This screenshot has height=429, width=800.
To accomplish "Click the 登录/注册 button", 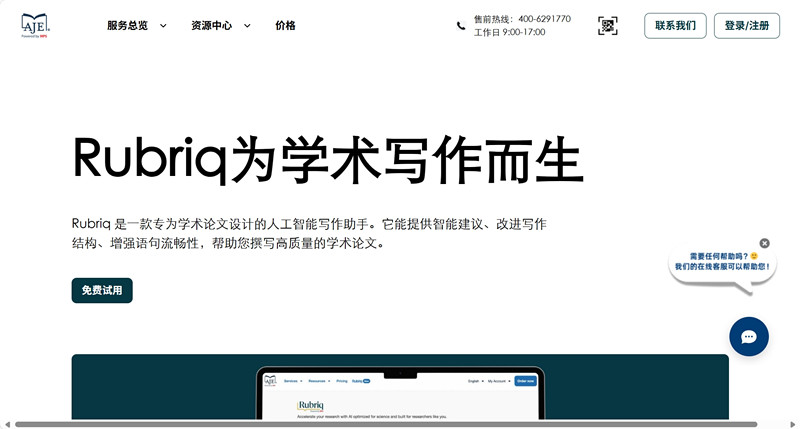I will pos(746,26).
